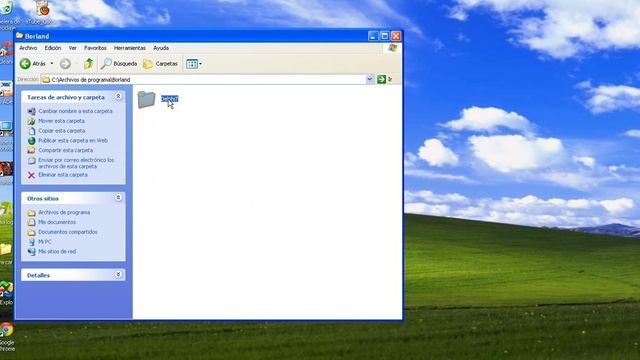Go to Mis sitios de red

tap(57, 251)
